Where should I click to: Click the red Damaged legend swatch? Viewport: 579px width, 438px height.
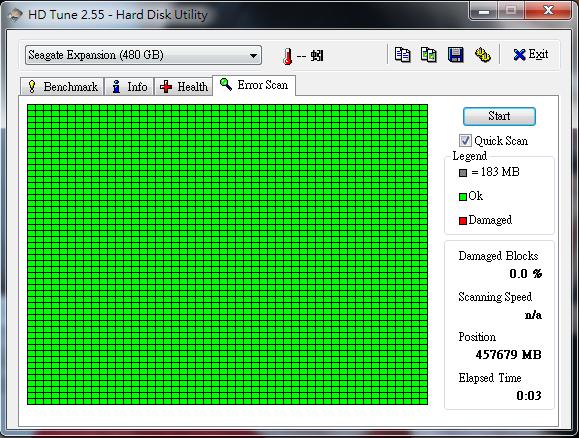pos(463,221)
